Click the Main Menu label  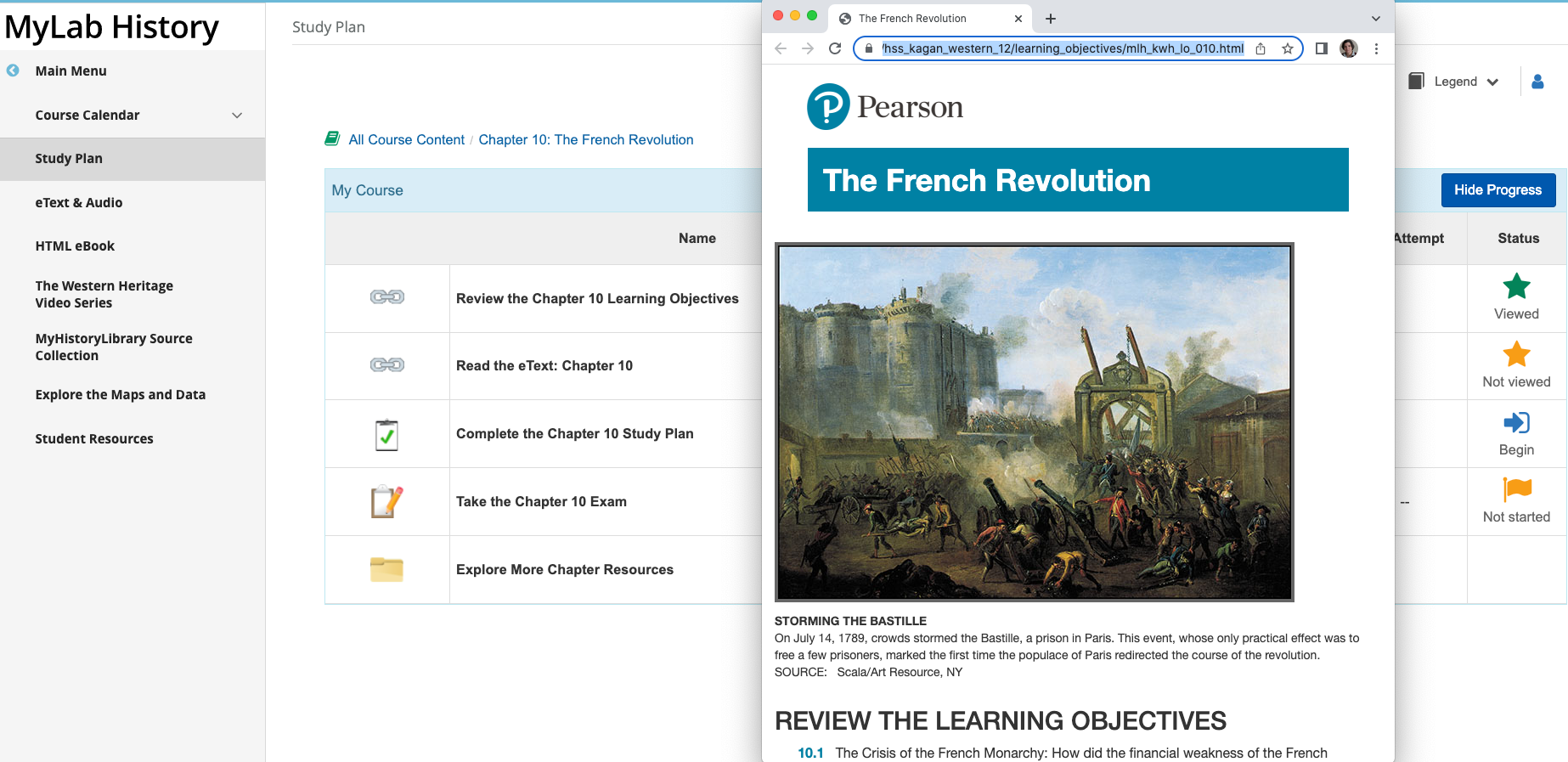(71, 71)
